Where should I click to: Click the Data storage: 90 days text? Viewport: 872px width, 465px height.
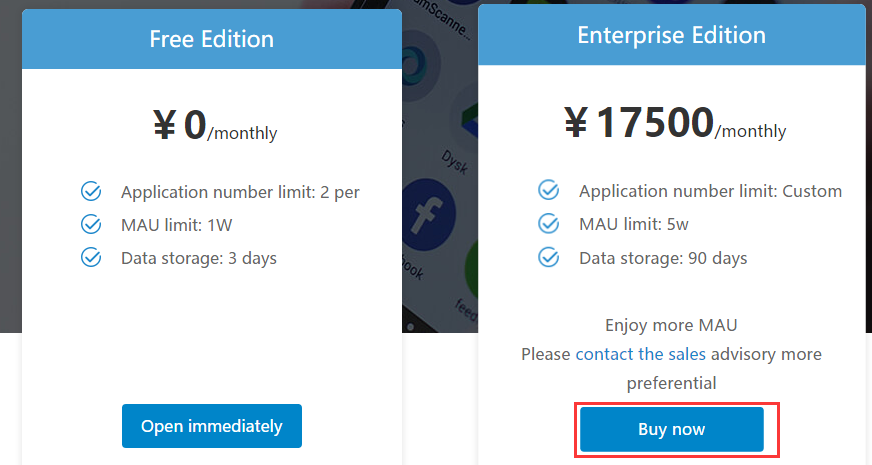tap(663, 258)
